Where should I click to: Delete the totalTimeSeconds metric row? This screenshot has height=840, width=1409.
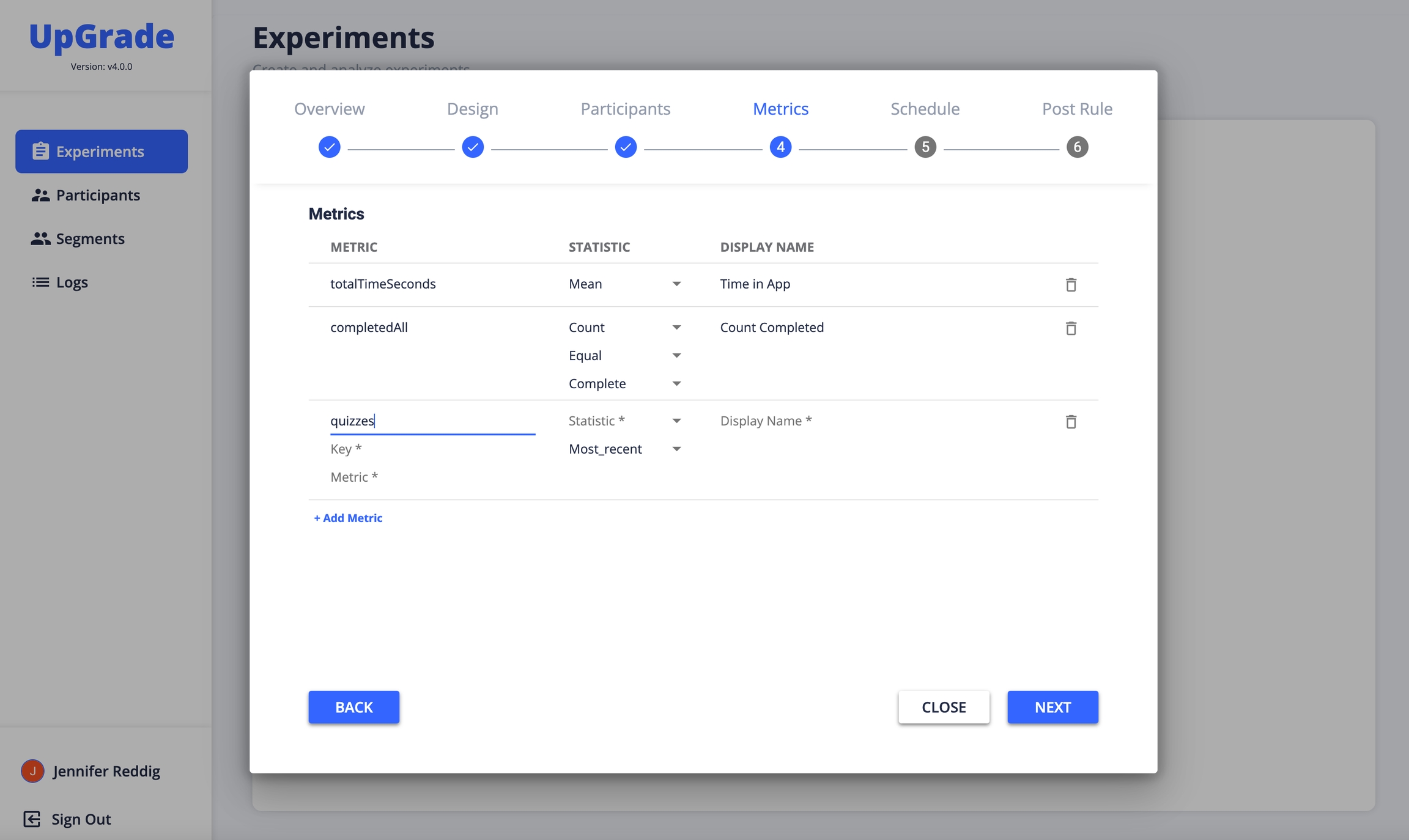point(1071,285)
